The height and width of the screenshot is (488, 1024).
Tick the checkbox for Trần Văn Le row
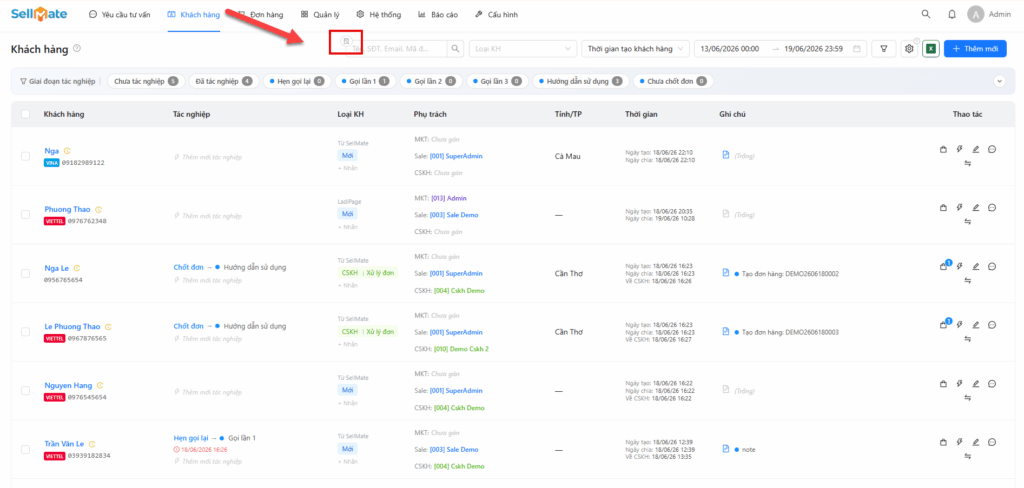[x=25, y=449]
